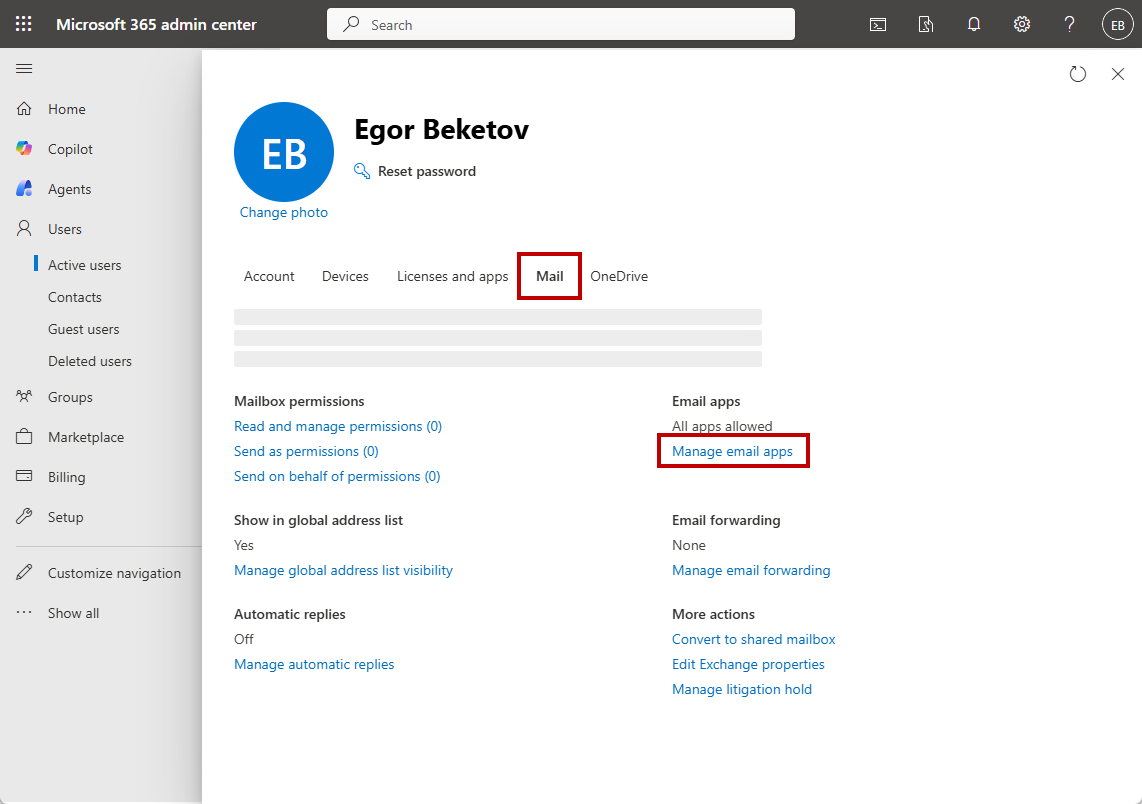This screenshot has width=1142, height=804.
Task: Refresh the user details panel
Action: (x=1077, y=74)
